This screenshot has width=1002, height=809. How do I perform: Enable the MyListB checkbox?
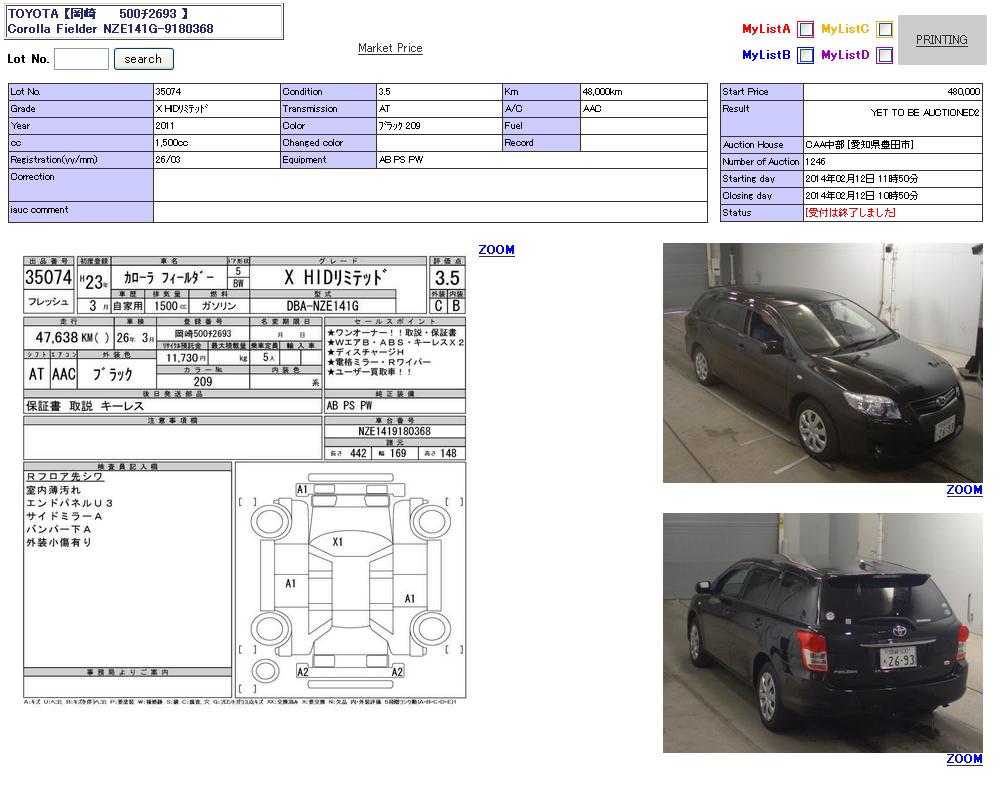pos(805,56)
